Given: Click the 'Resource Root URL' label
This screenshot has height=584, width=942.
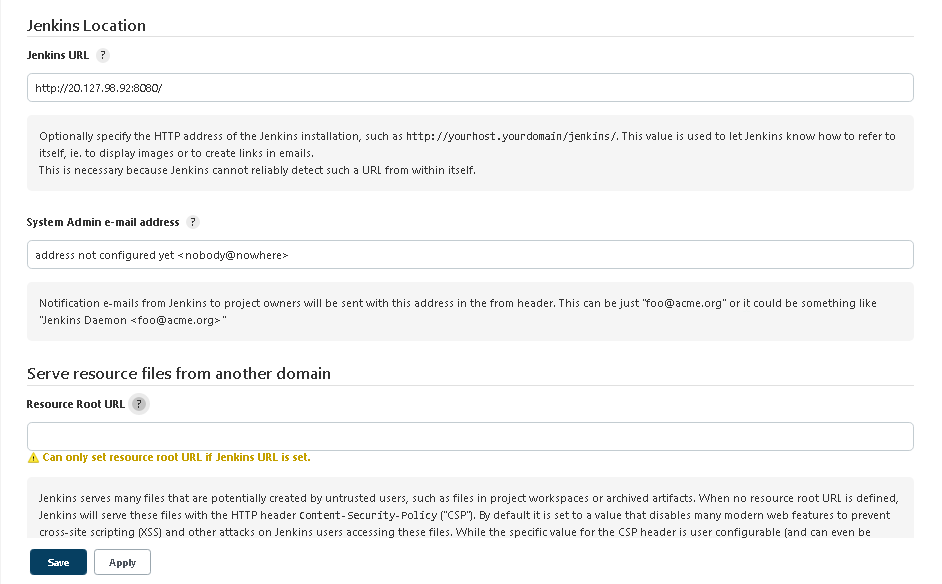Looking at the screenshot, I should [x=76, y=404].
